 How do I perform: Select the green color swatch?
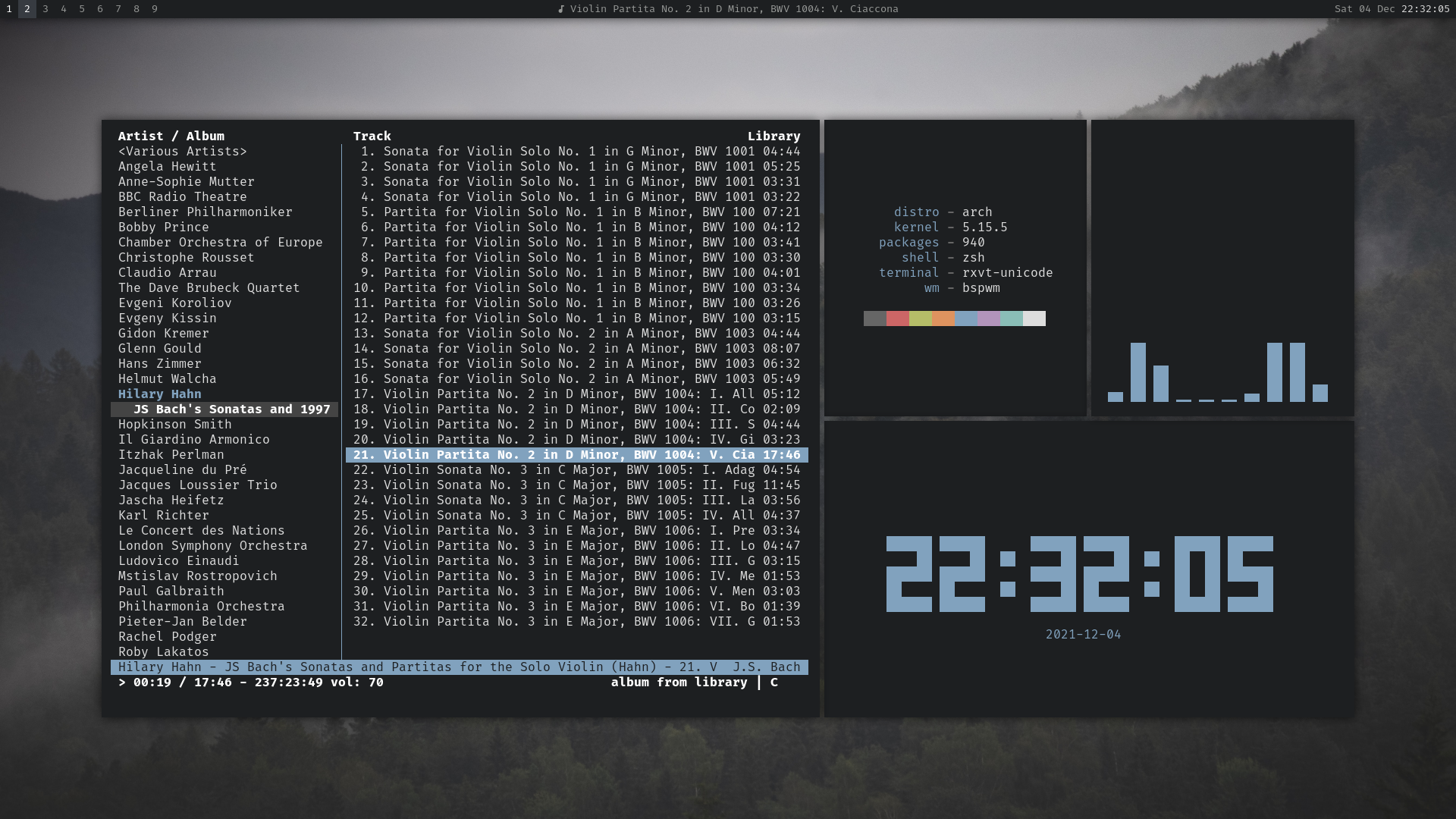click(921, 318)
